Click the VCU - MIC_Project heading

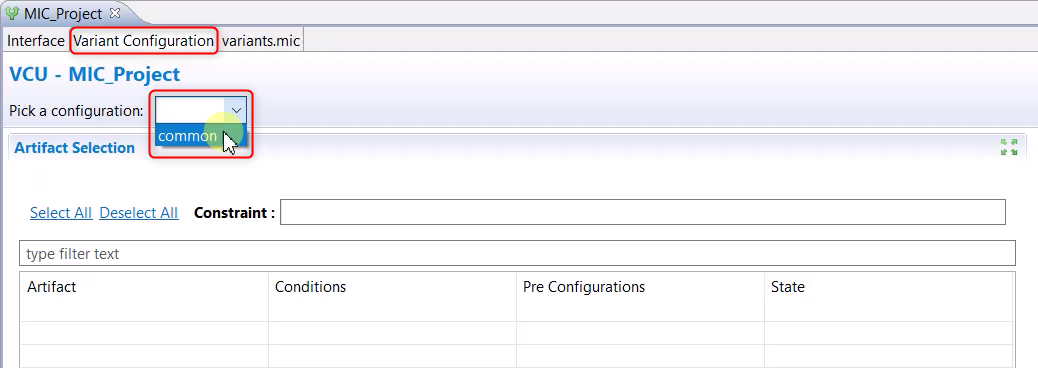95,74
